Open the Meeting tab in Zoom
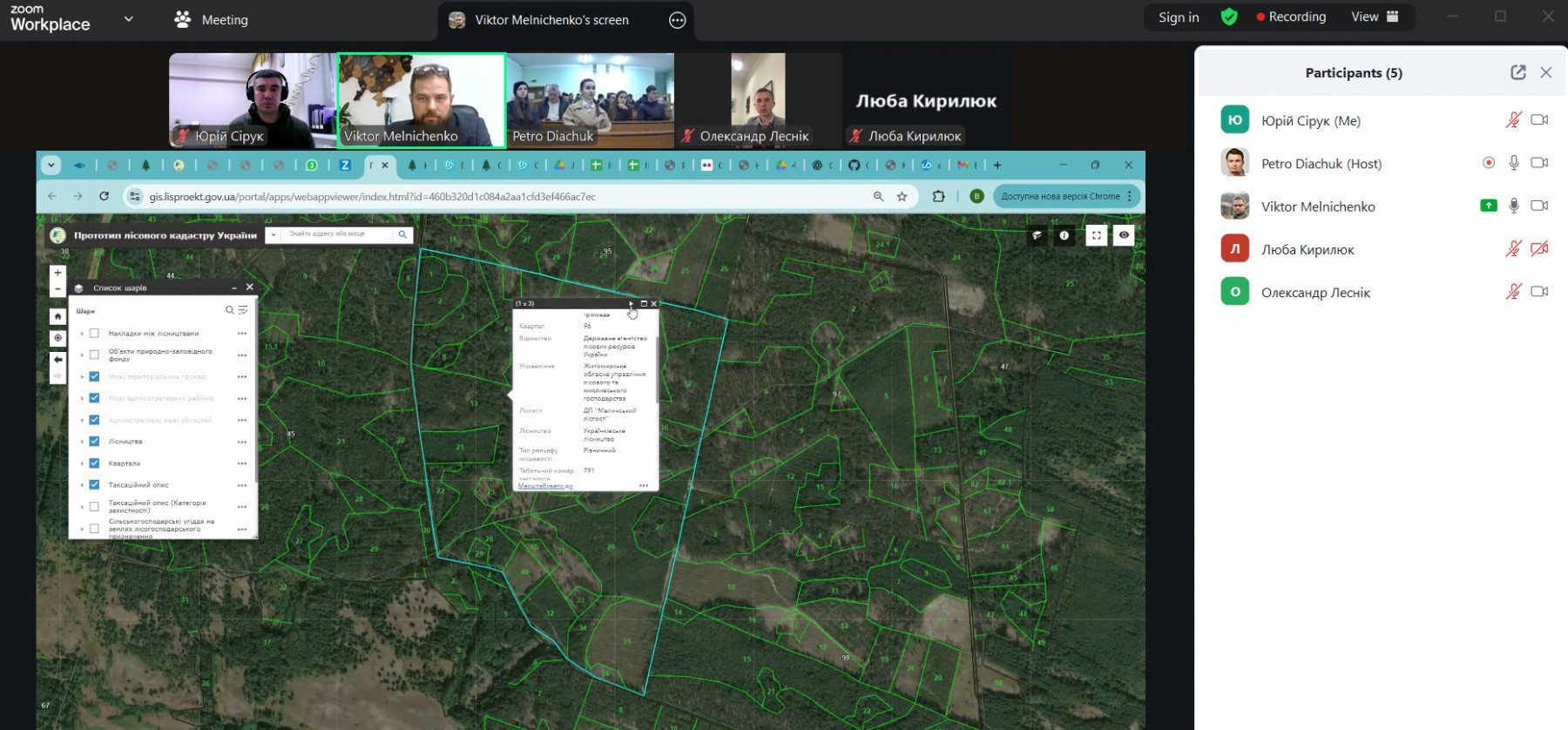The width and height of the screenshot is (1568, 730). pyautogui.click(x=212, y=19)
